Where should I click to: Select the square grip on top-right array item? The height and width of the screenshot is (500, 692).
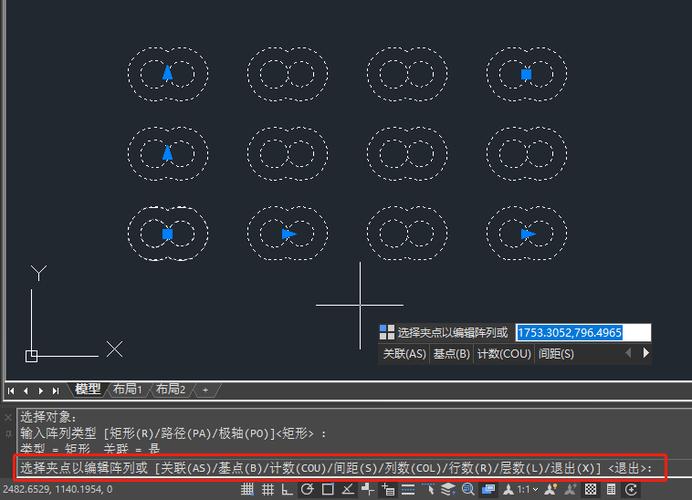pyautogui.click(x=526, y=73)
